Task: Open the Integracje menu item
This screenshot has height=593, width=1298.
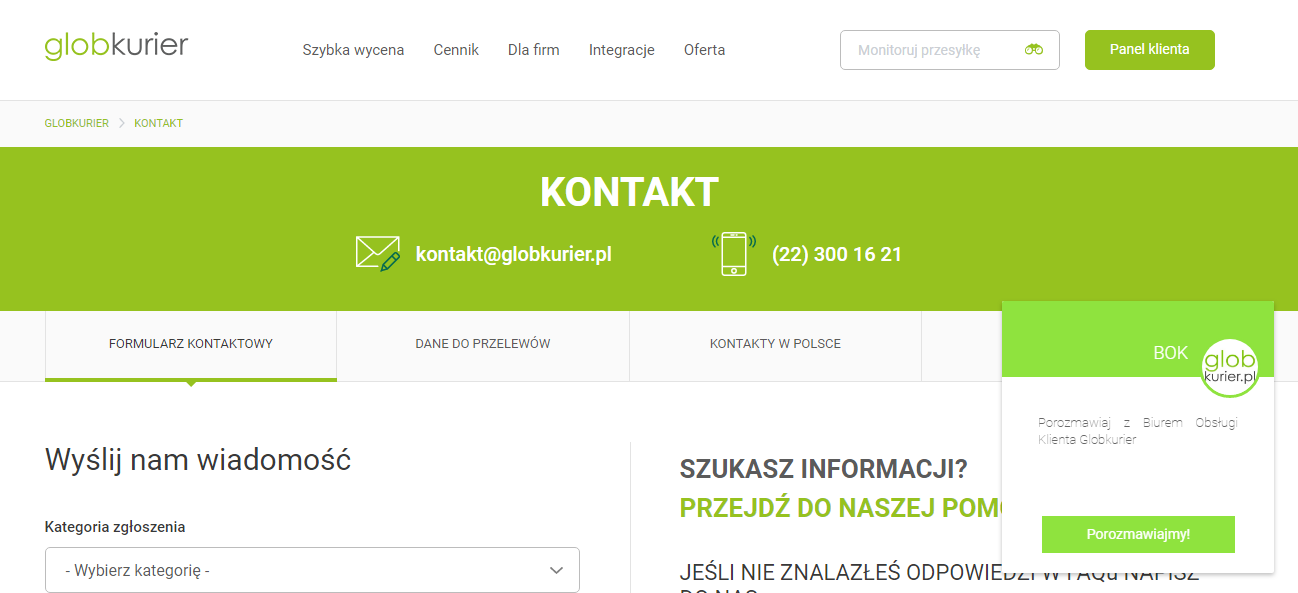Action: 621,50
